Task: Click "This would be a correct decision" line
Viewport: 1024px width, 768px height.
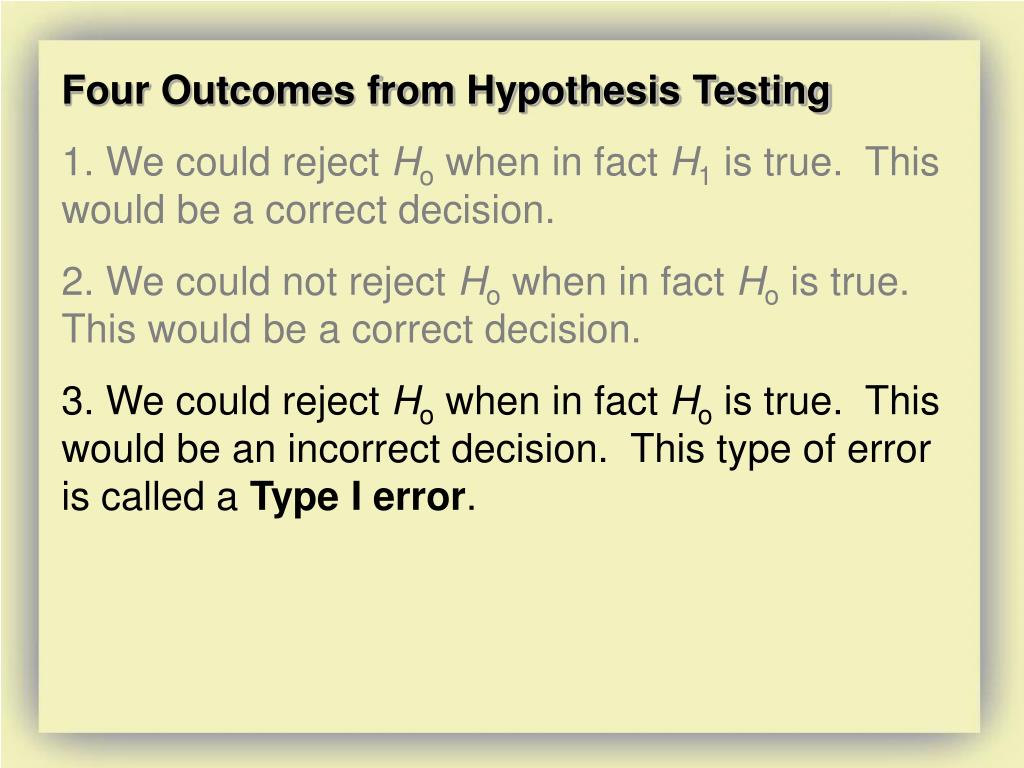Action: [x=351, y=329]
